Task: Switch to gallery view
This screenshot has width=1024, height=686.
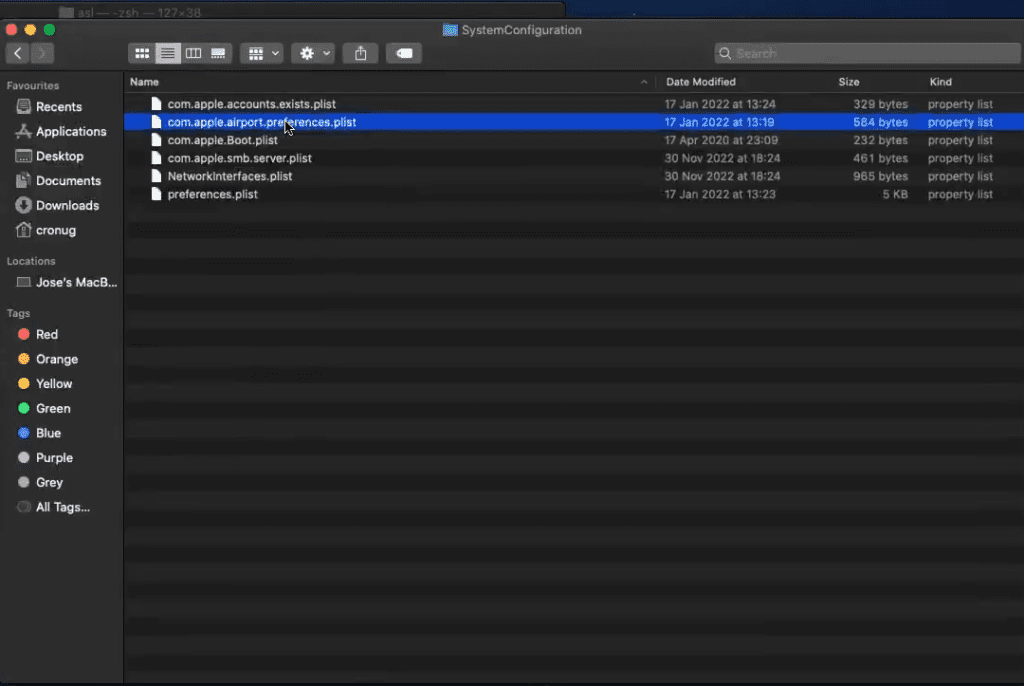Action: click(218, 53)
